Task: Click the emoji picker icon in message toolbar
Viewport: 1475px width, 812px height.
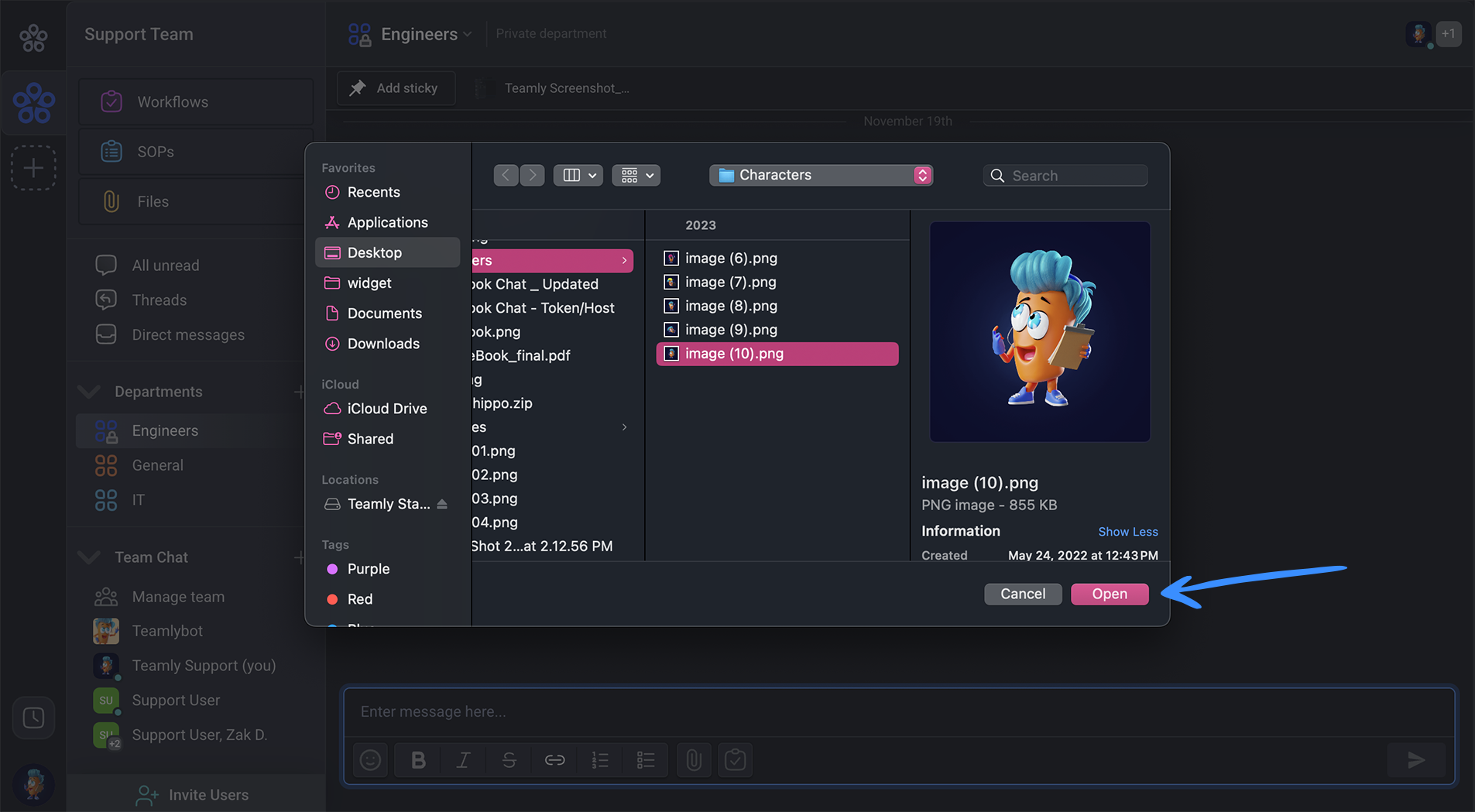Action: pyautogui.click(x=371, y=760)
